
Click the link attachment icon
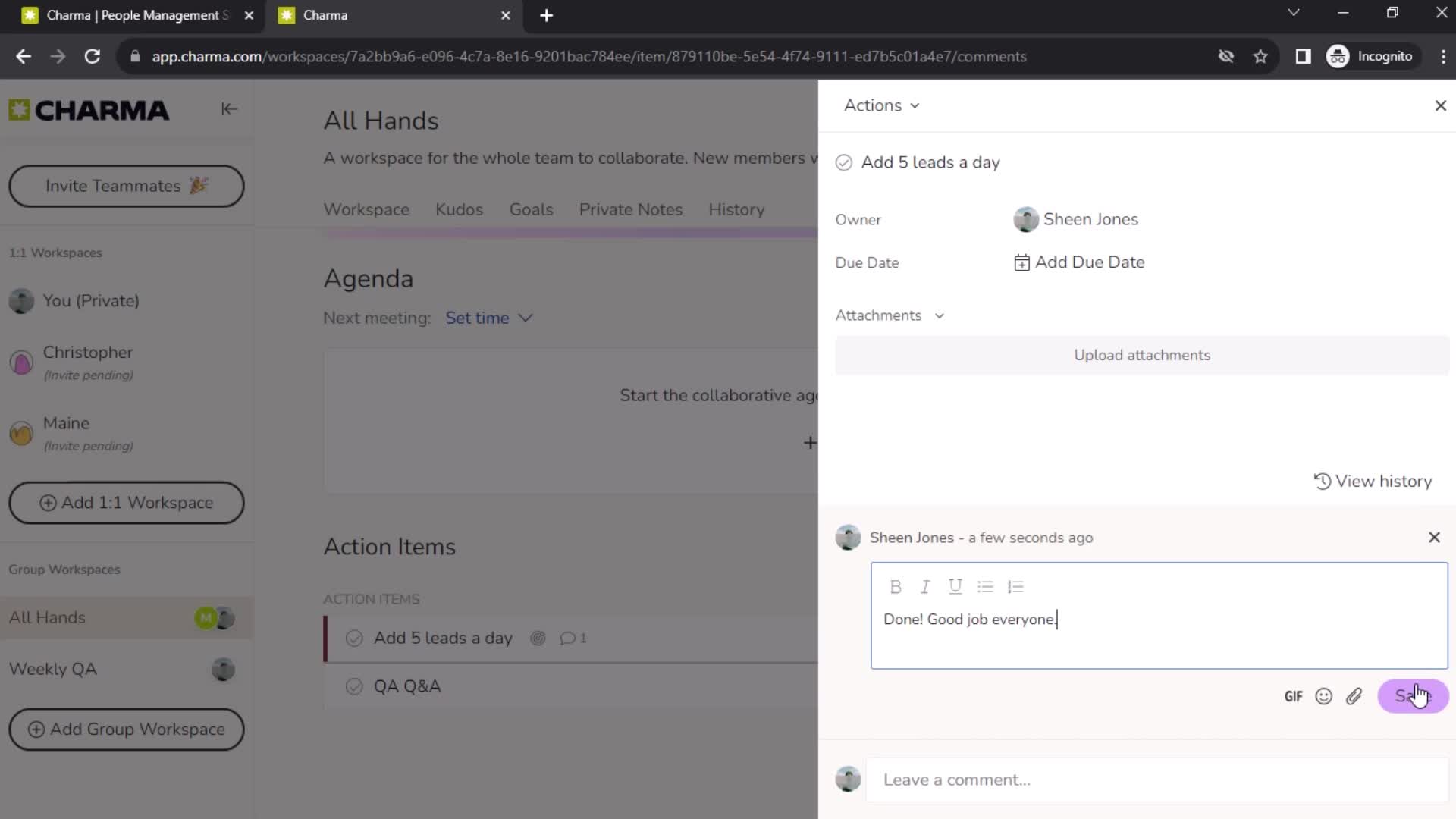[1355, 695]
